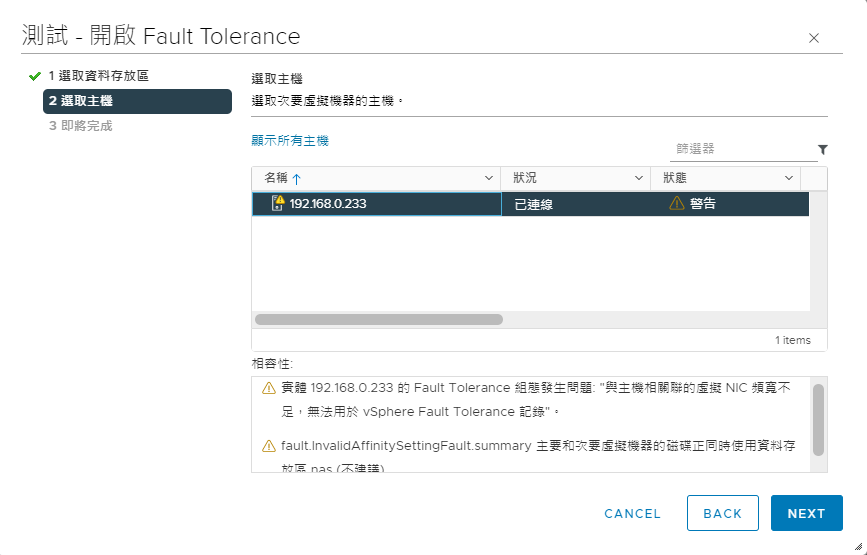
Task: Close the Fault Tolerance dialog with X
Action: point(813,38)
